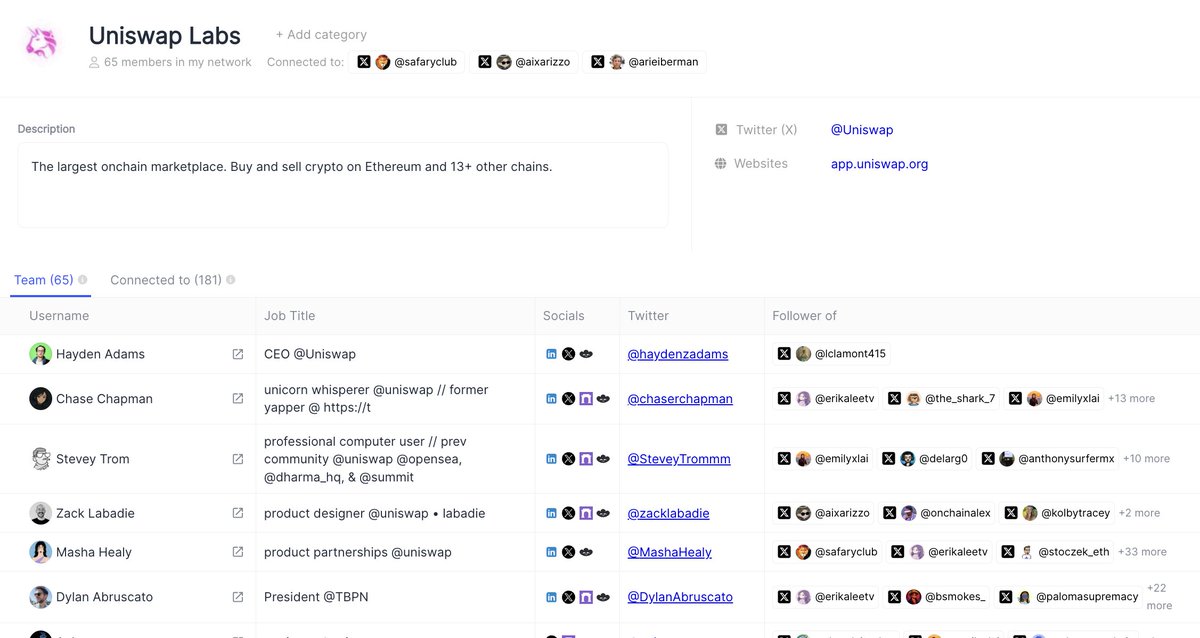Click the @stoczek_eth follower chip

click(1056, 552)
